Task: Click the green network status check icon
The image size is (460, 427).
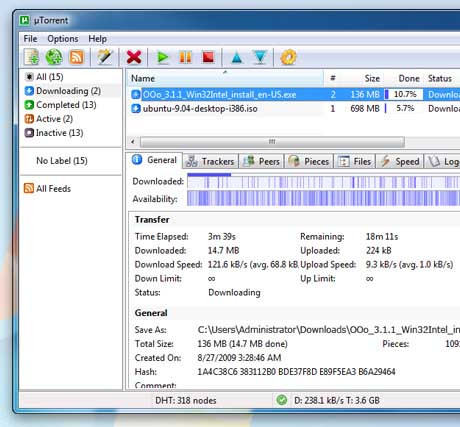Action: pos(282,400)
